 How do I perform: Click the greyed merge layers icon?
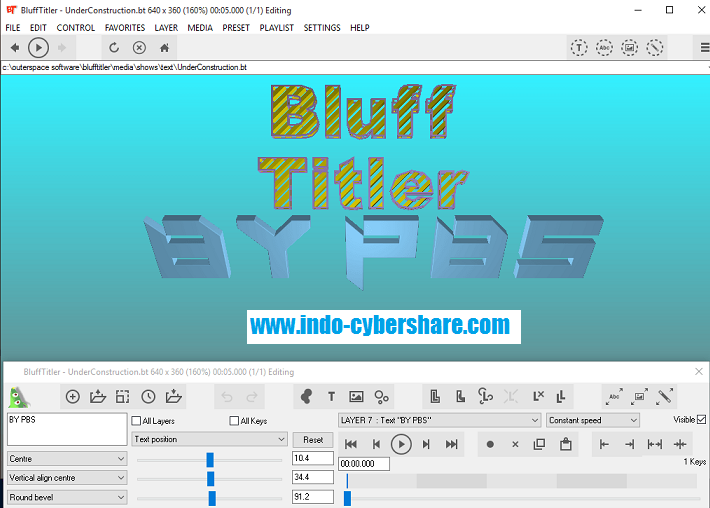click(x=511, y=396)
